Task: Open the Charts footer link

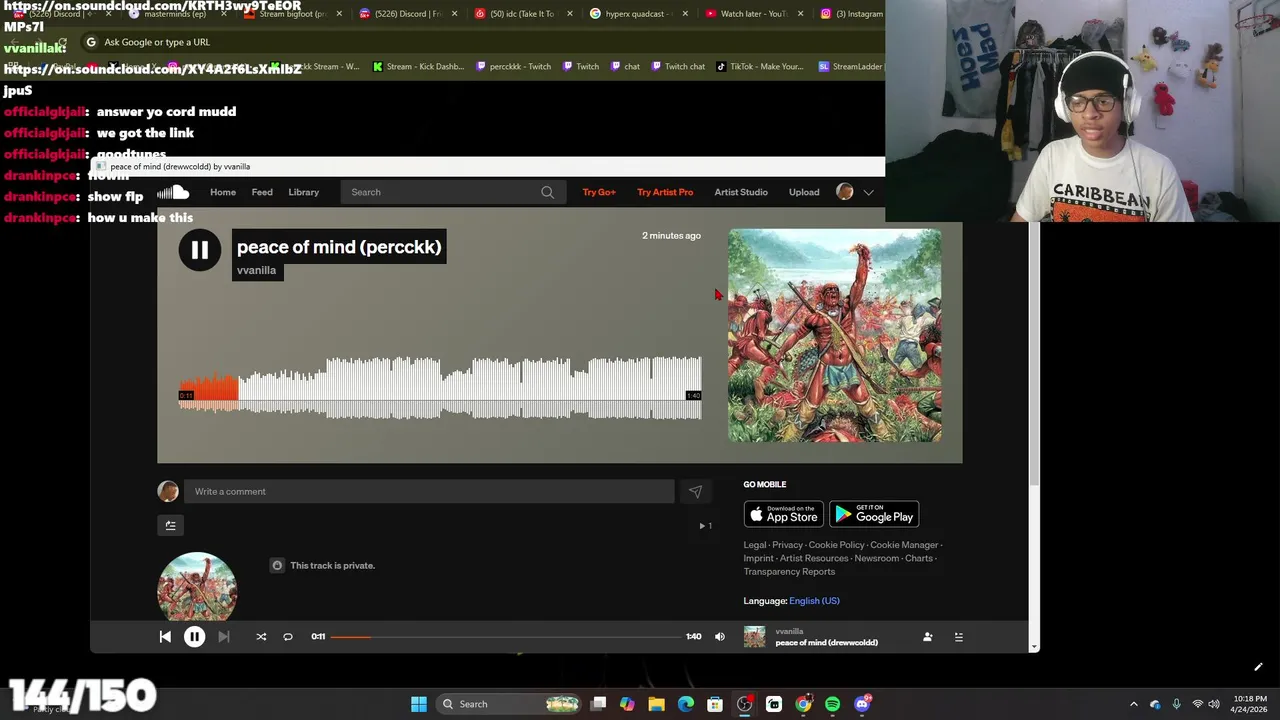Action: click(918, 558)
